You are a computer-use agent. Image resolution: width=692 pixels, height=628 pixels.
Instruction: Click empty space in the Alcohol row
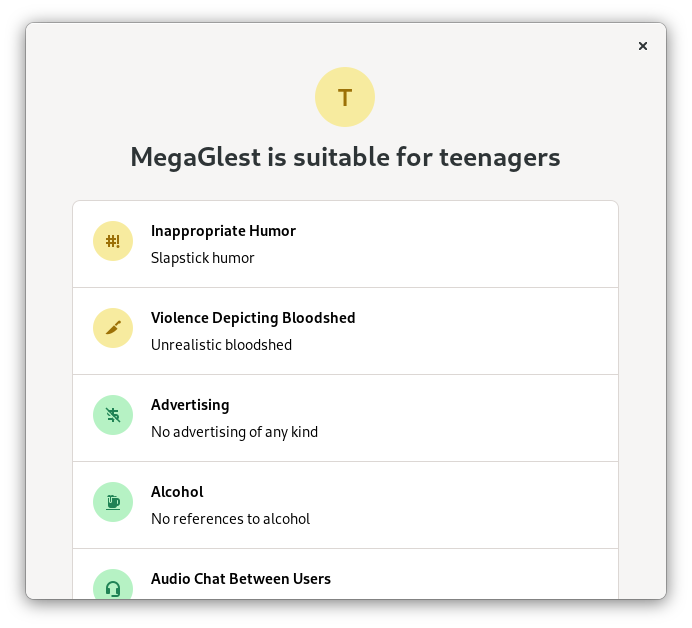click(463, 505)
